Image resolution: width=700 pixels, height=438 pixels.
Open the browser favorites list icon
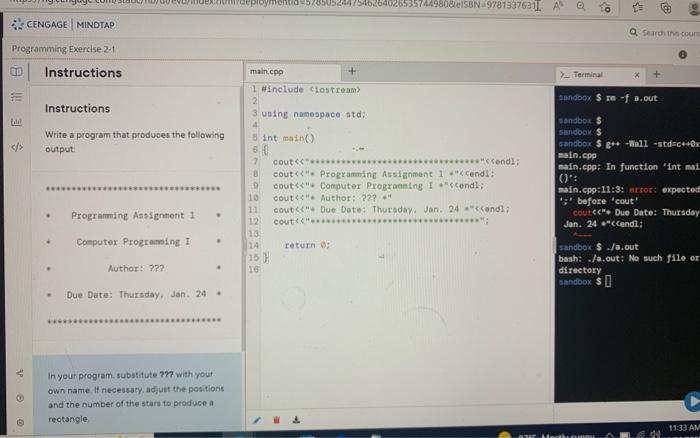(x=638, y=7)
